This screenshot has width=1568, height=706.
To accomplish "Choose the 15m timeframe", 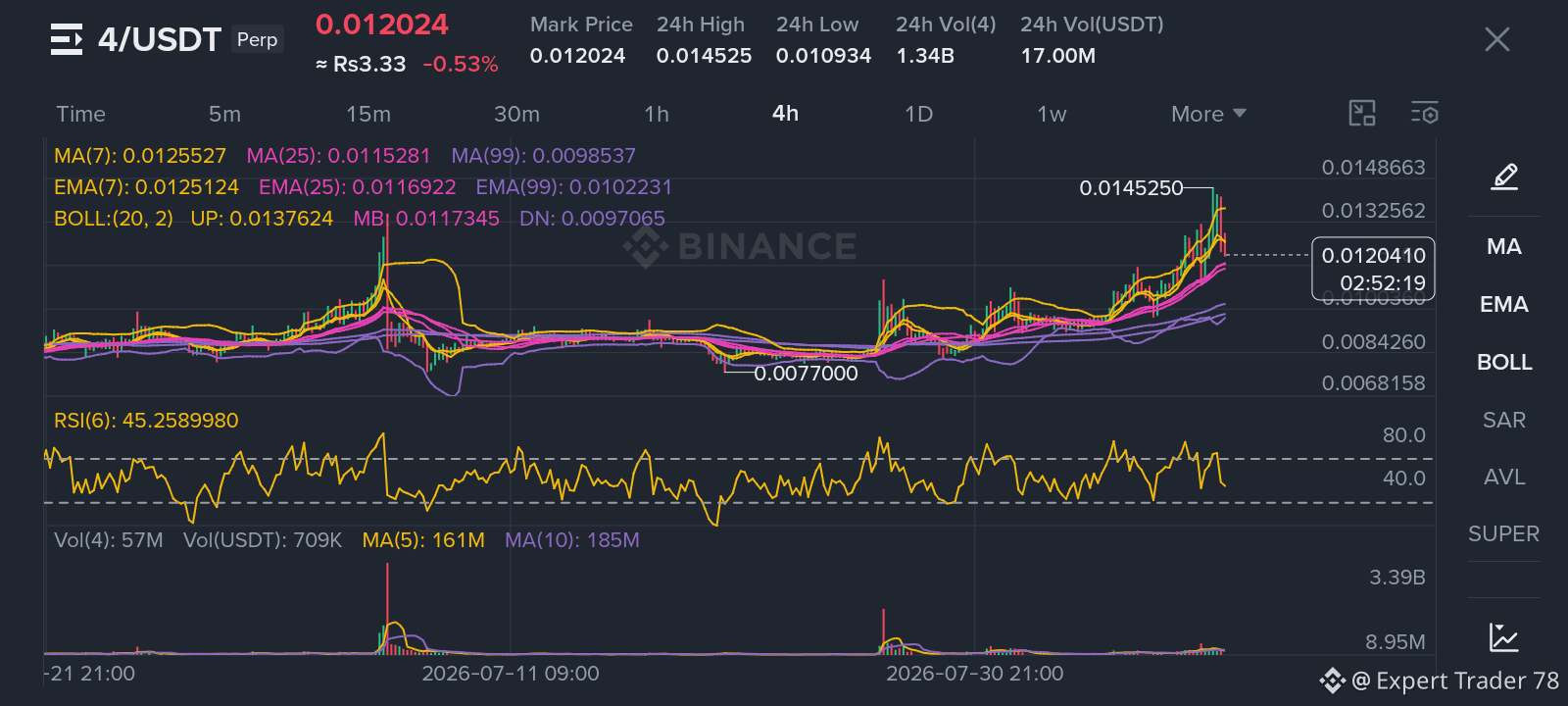I will [368, 114].
